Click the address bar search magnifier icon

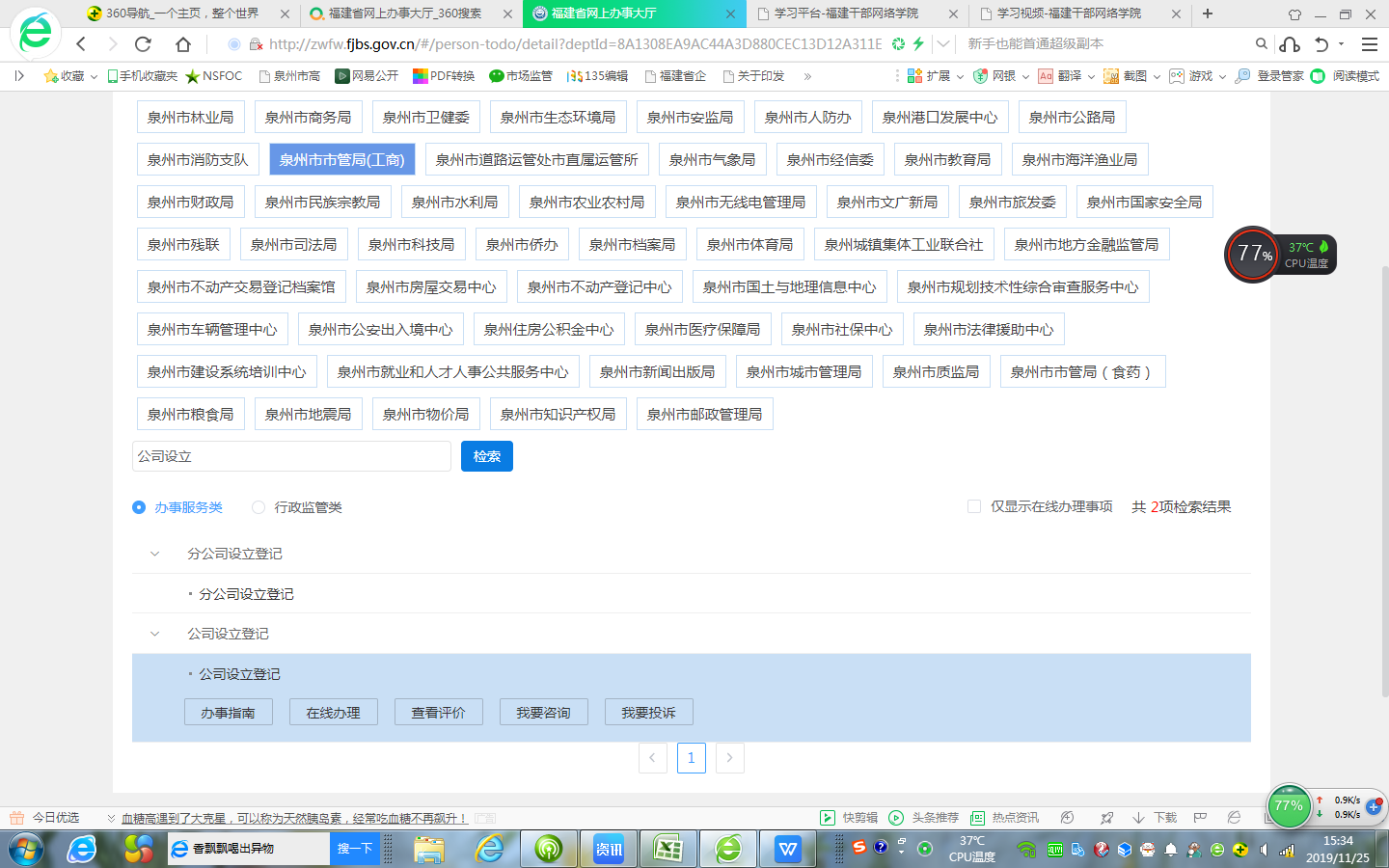pos(1261,44)
